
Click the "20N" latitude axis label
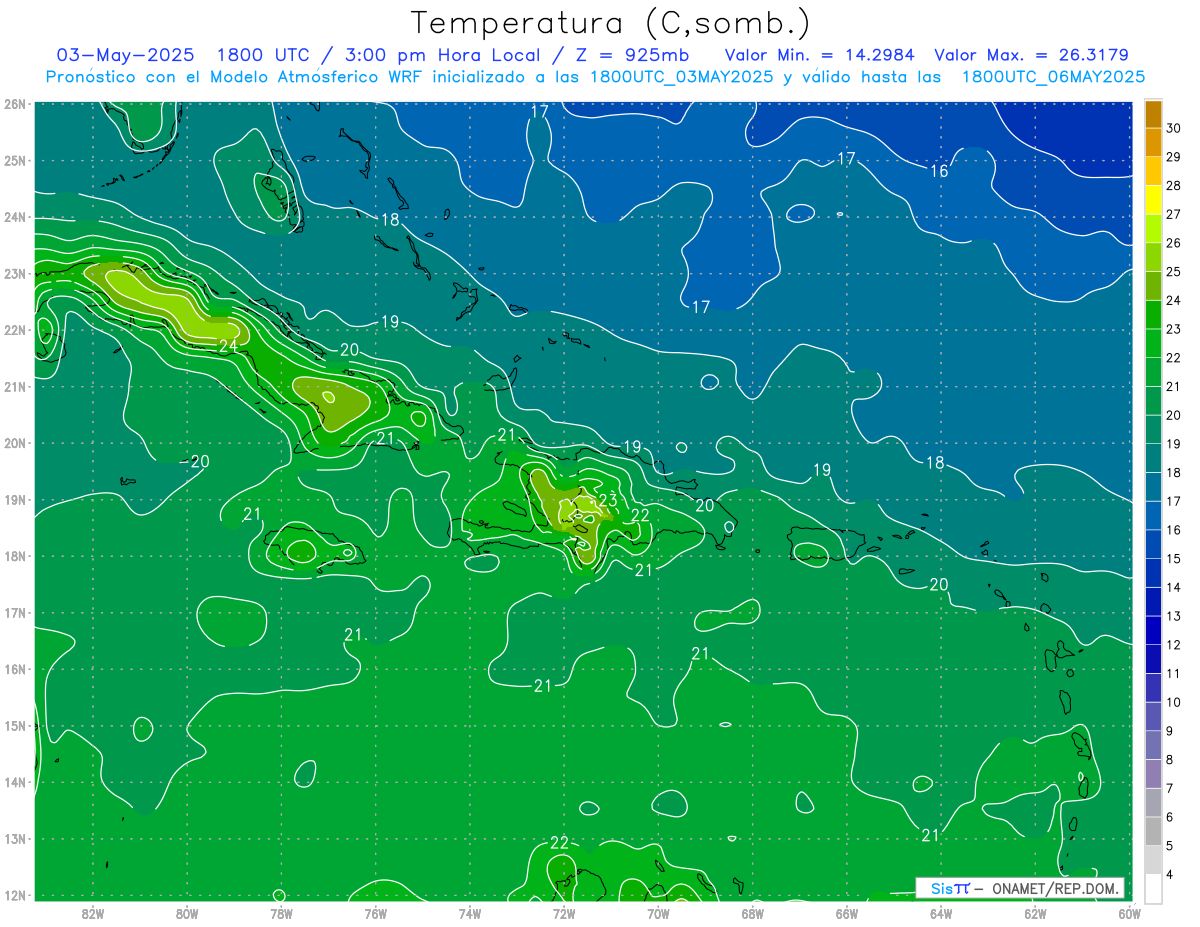click(14, 443)
